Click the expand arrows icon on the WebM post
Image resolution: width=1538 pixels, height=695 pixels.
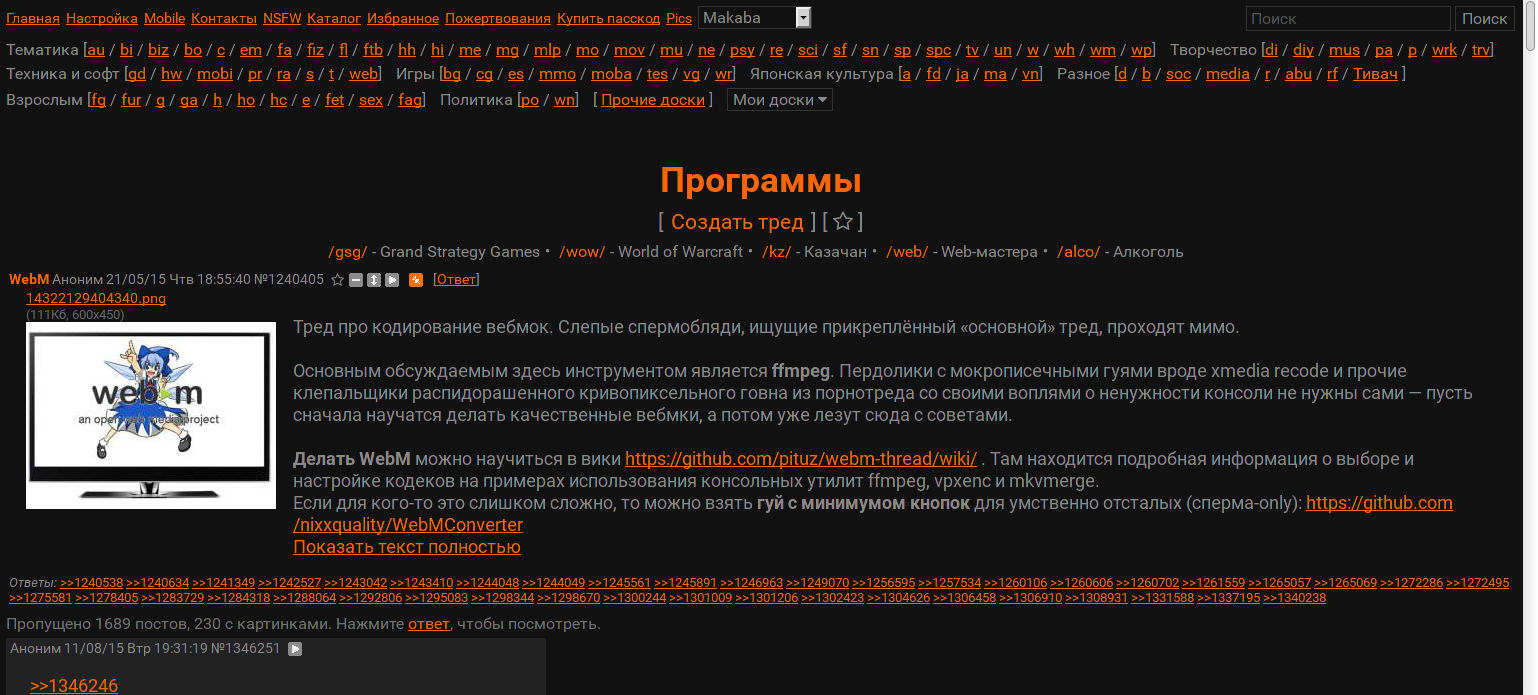[374, 280]
